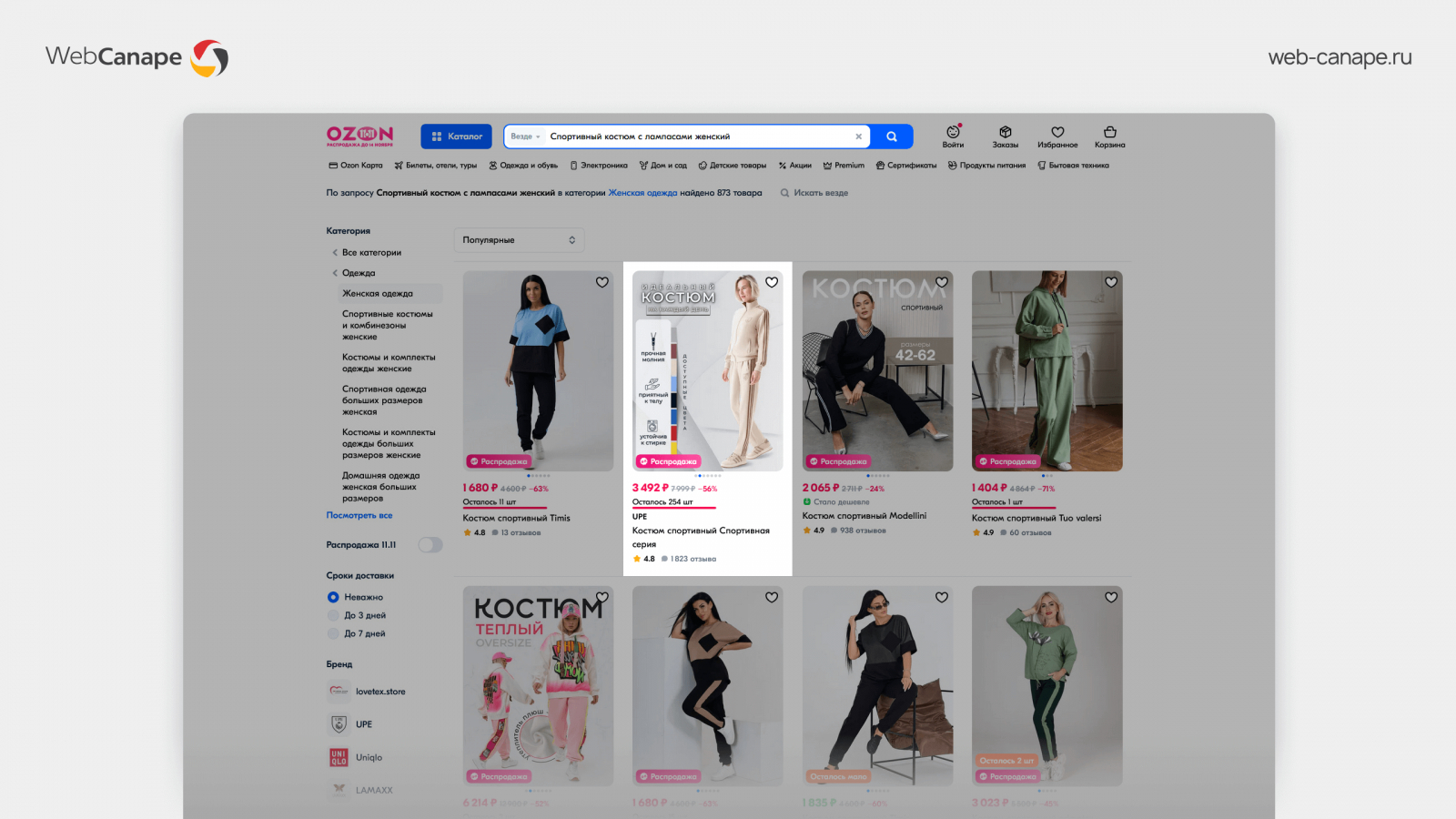1456x819 pixels.
Task: Open the Modellini black suit photo
Action: pos(877,371)
